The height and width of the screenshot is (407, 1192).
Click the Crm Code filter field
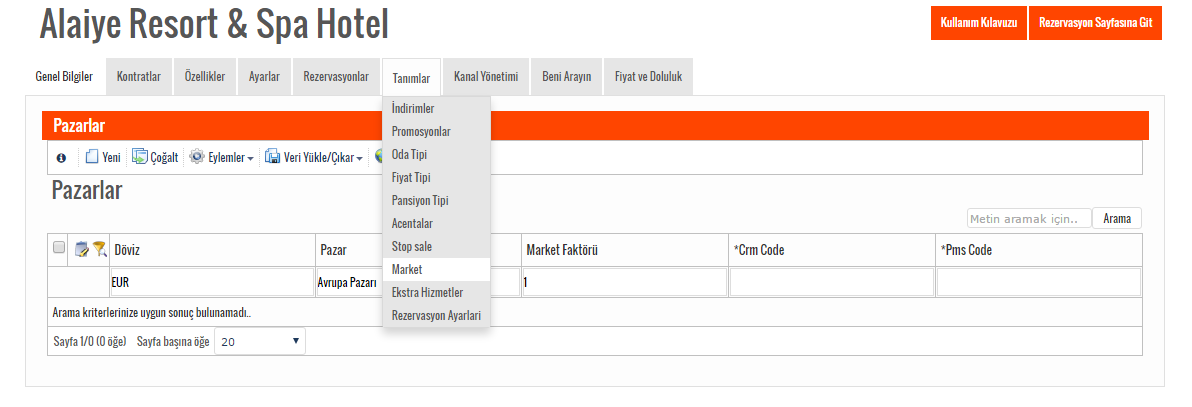pyautogui.click(x=832, y=282)
